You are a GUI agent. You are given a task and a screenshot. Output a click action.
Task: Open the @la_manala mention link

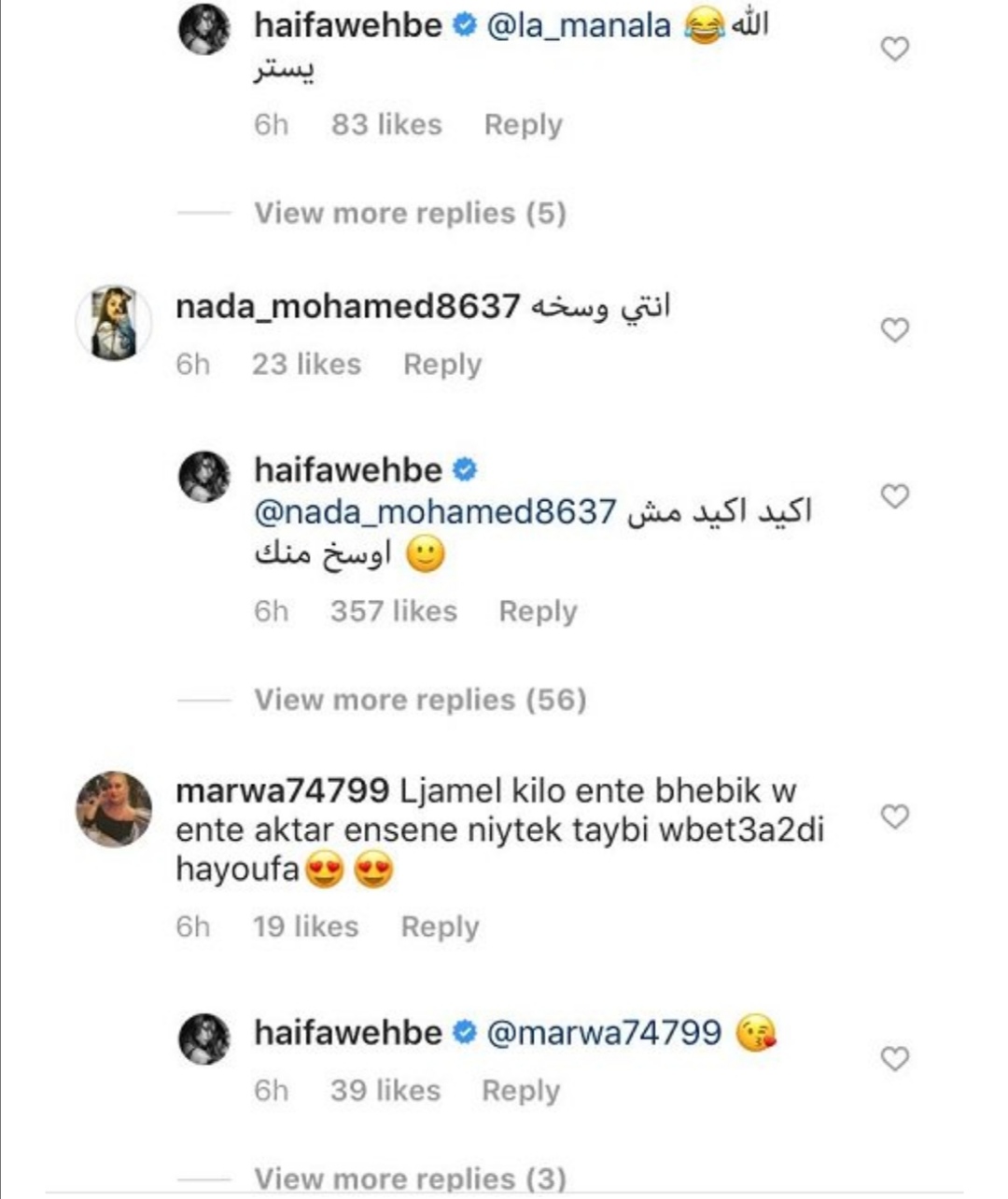[579, 25]
